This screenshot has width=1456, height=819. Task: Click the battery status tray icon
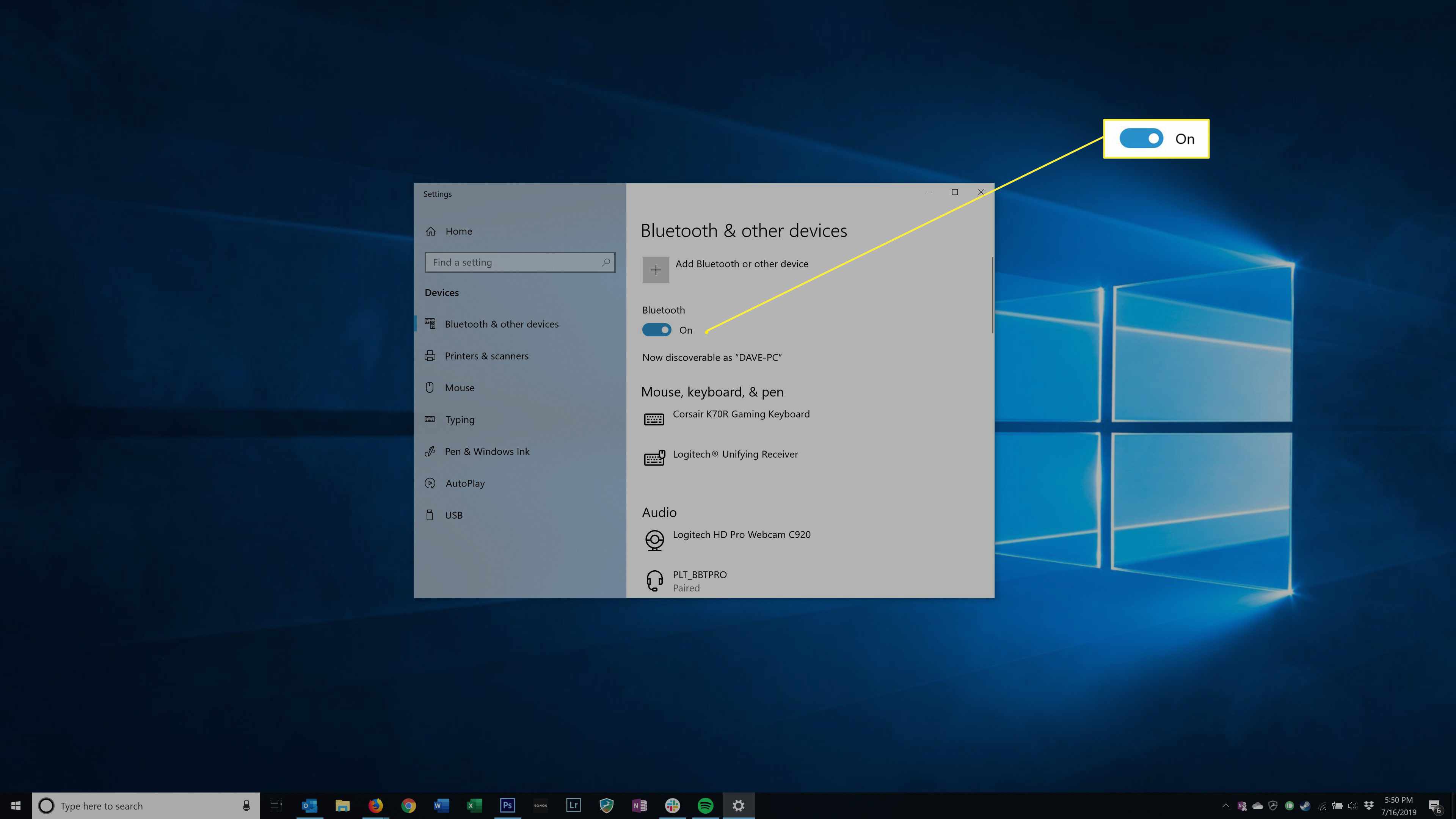1337,806
